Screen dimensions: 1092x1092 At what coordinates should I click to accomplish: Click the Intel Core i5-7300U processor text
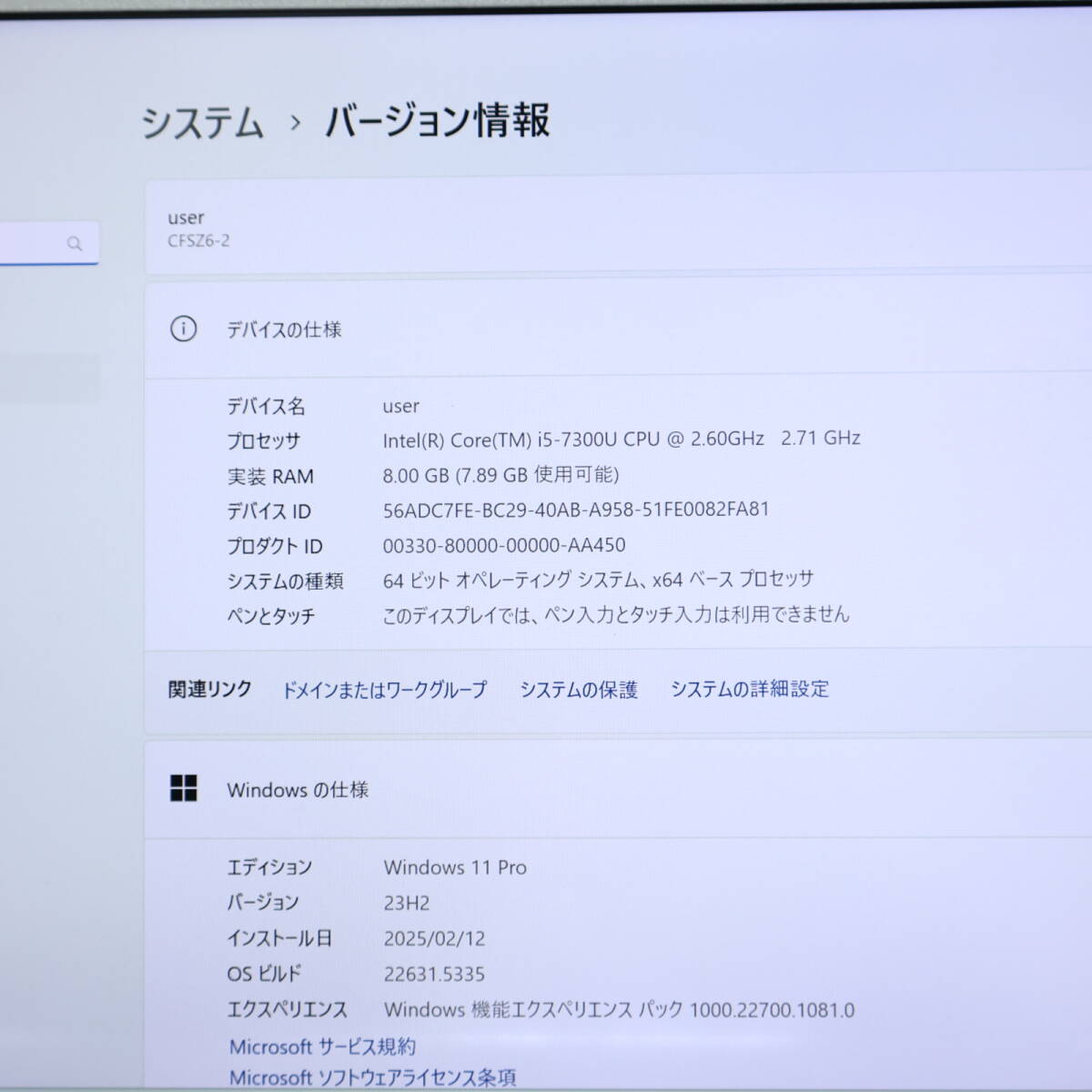[572, 440]
